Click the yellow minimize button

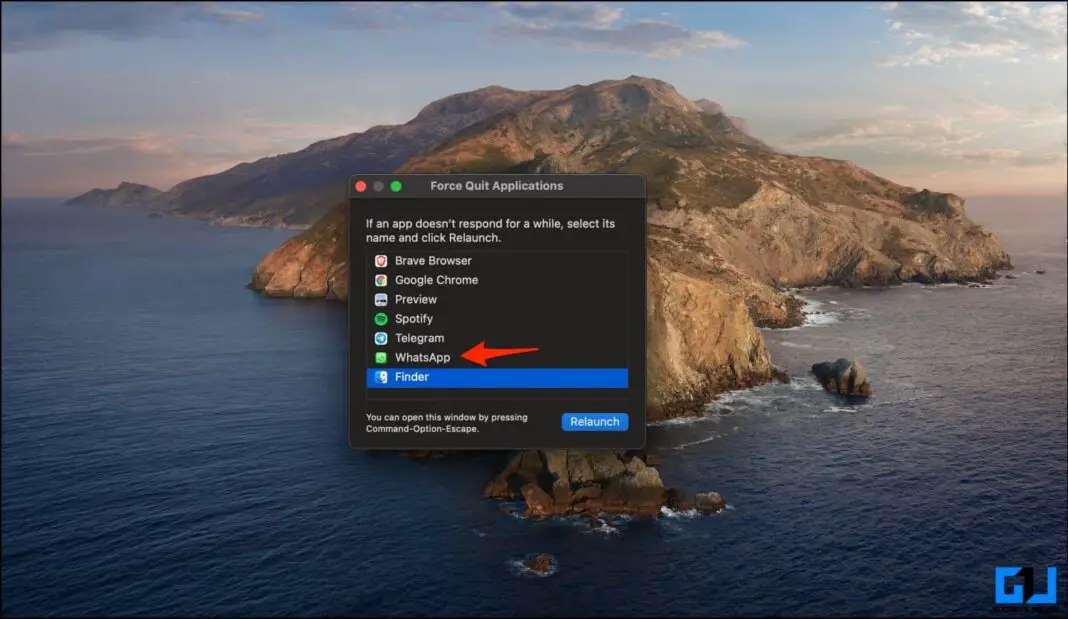377,186
